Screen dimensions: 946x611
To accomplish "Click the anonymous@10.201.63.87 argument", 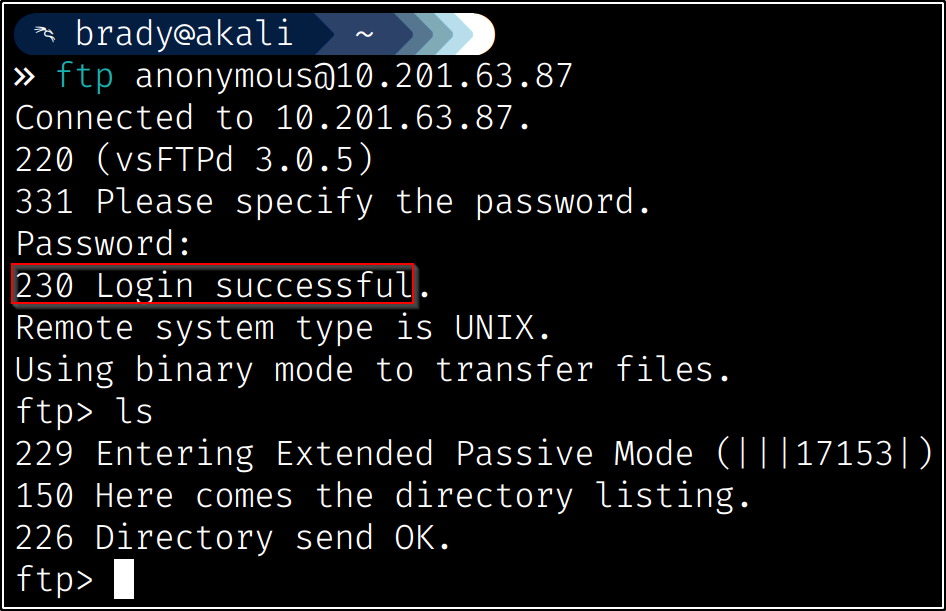I will pyautogui.click(x=354, y=76).
